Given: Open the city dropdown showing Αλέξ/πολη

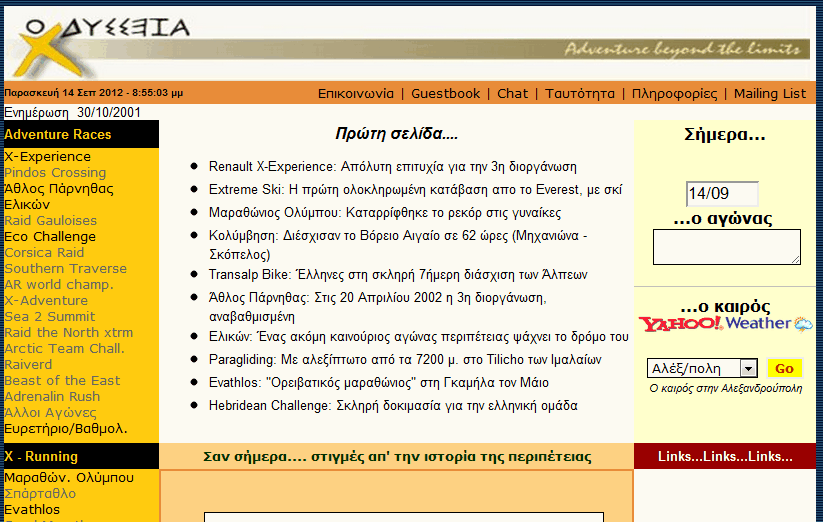Looking at the screenshot, I should pos(702,368).
